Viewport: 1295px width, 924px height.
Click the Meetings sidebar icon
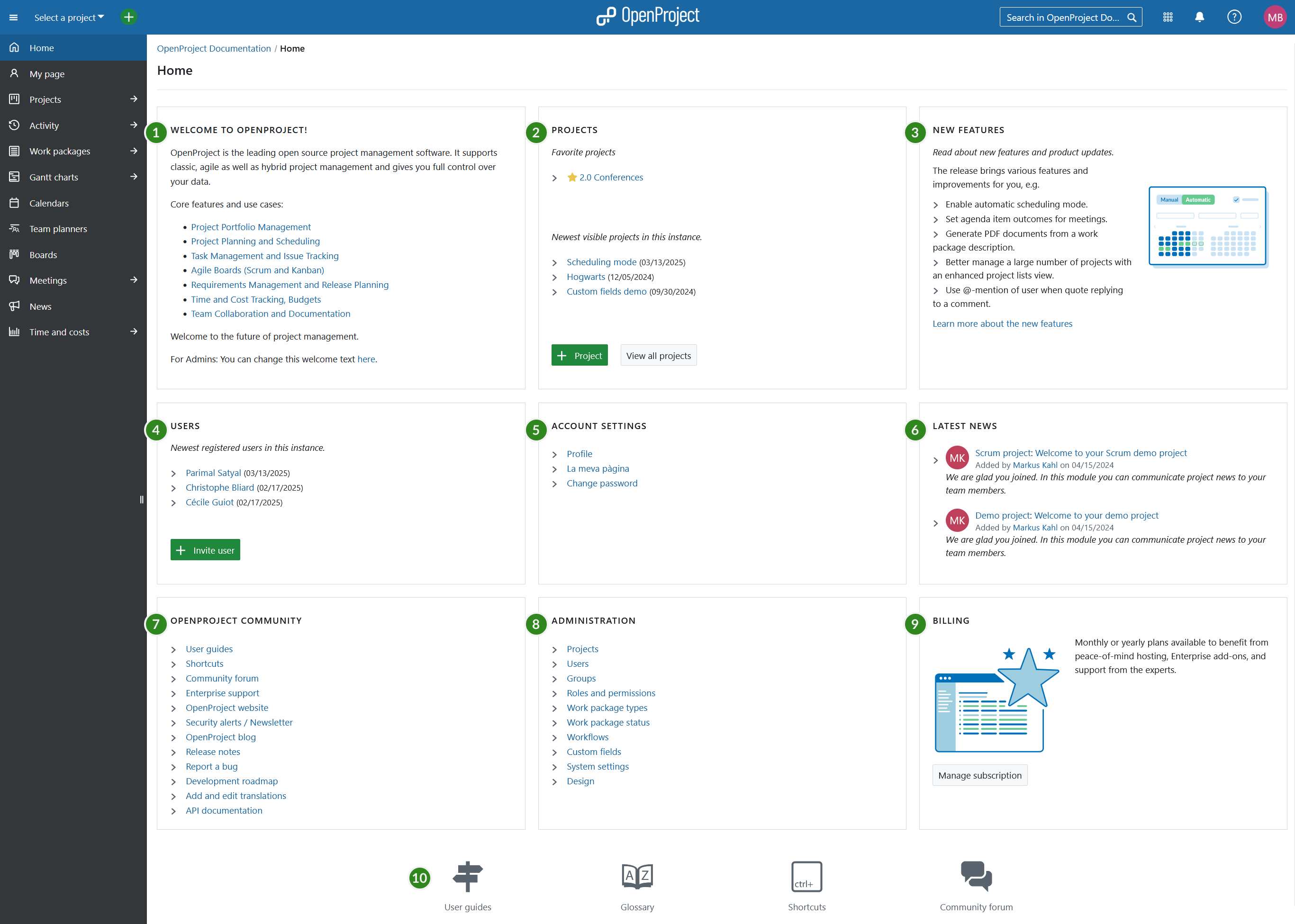tap(14, 280)
